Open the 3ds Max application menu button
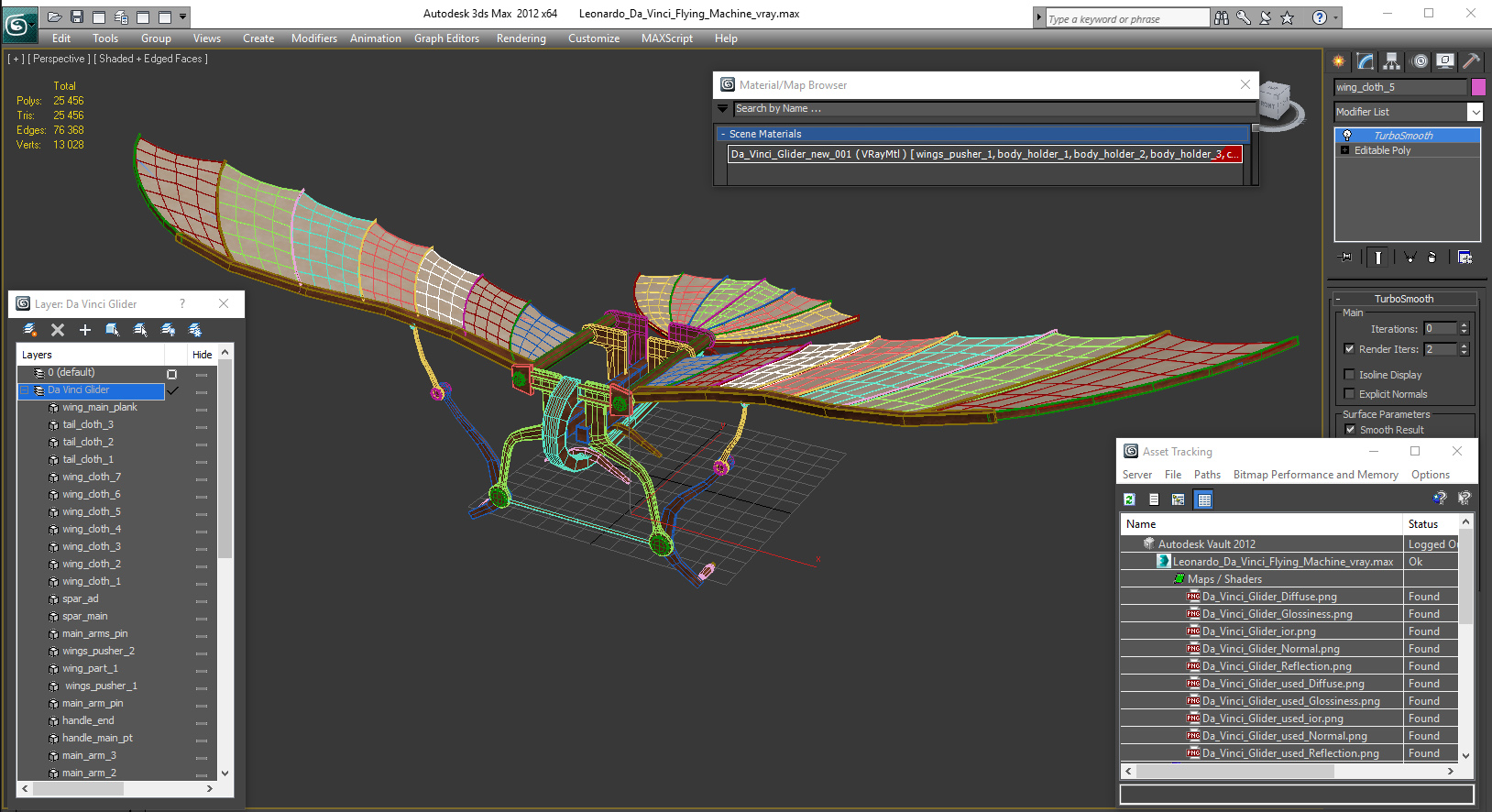 point(19,24)
